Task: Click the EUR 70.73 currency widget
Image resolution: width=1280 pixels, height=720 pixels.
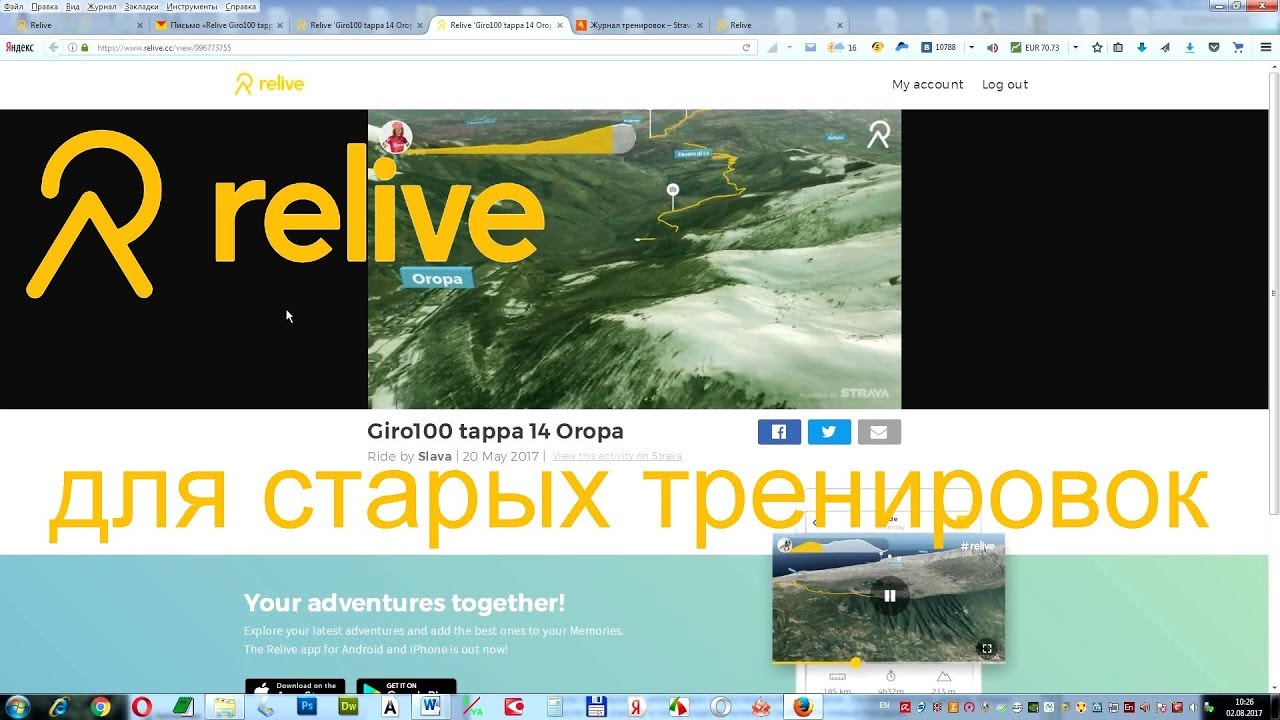Action: click(x=1035, y=47)
